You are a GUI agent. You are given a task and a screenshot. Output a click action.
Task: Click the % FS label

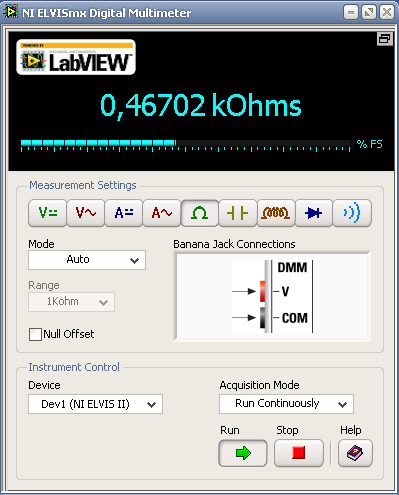(x=369, y=144)
